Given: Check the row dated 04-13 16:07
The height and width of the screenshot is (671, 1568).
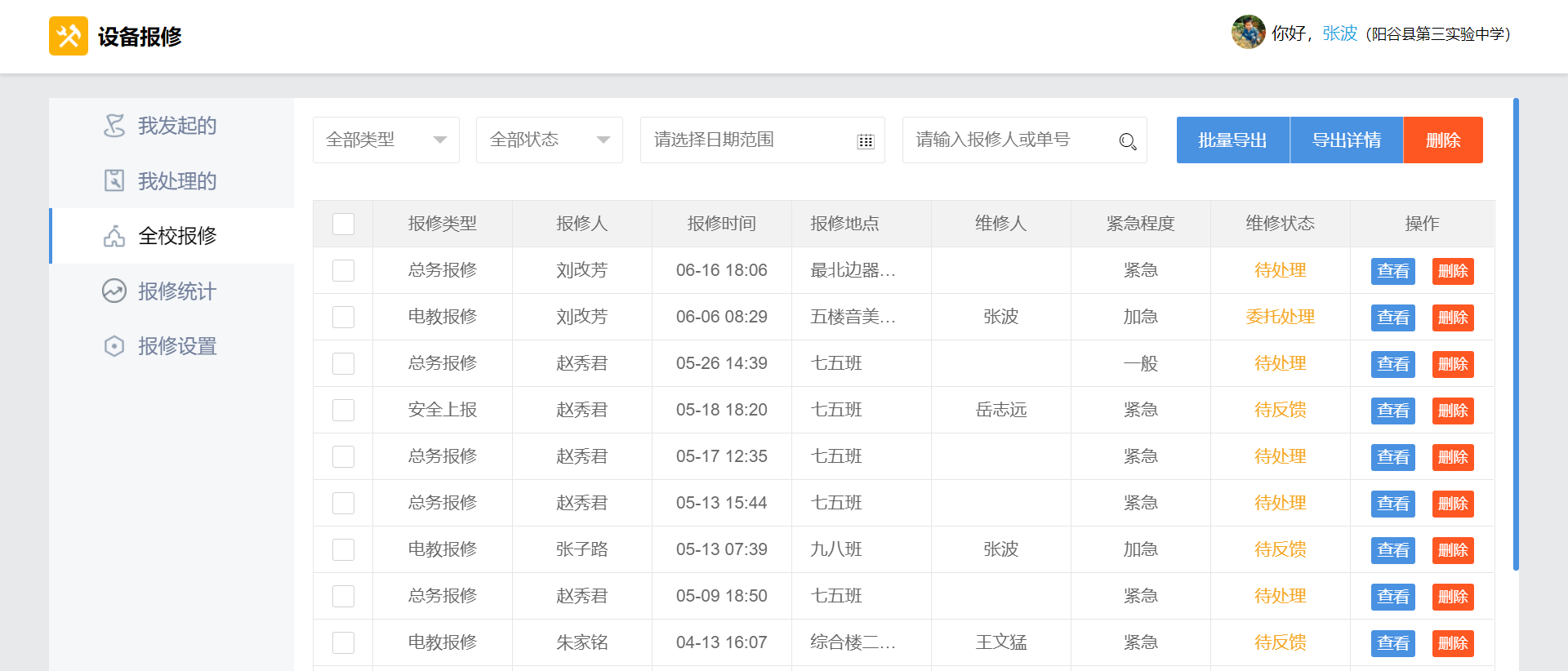Looking at the screenshot, I should coord(344,642).
